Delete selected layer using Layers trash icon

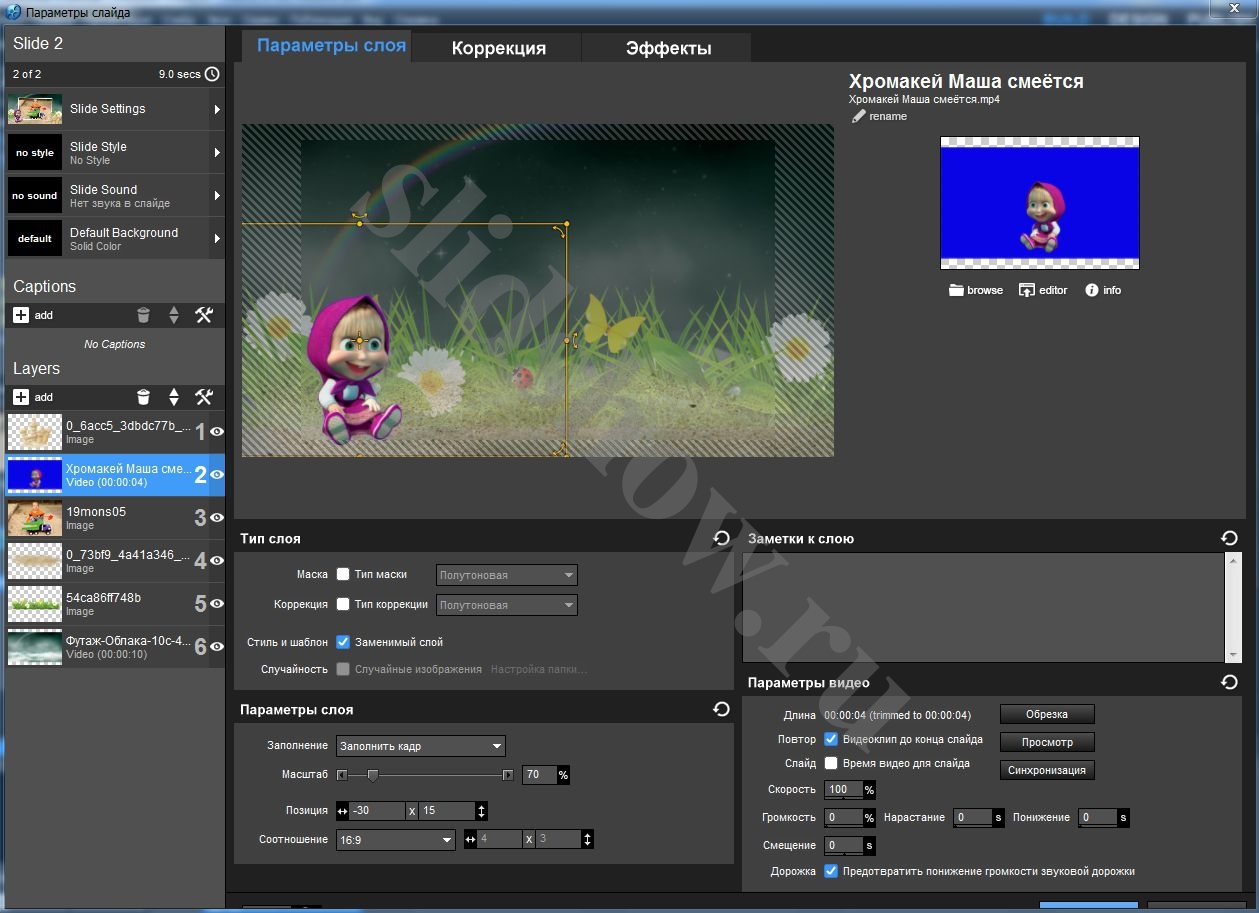143,397
